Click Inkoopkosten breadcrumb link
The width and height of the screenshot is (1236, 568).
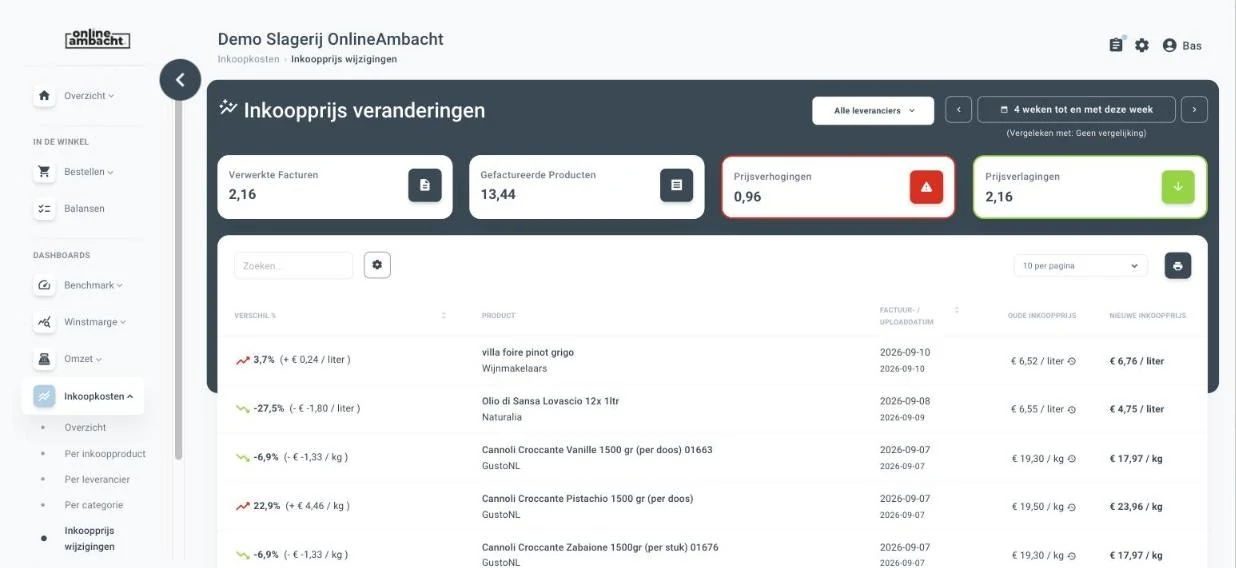(x=249, y=59)
